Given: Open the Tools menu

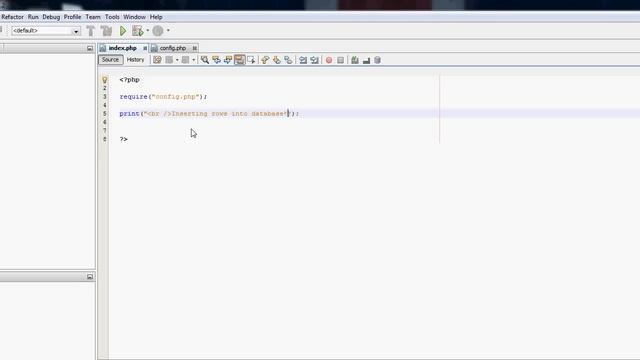Looking at the screenshot, I should click(112, 17).
